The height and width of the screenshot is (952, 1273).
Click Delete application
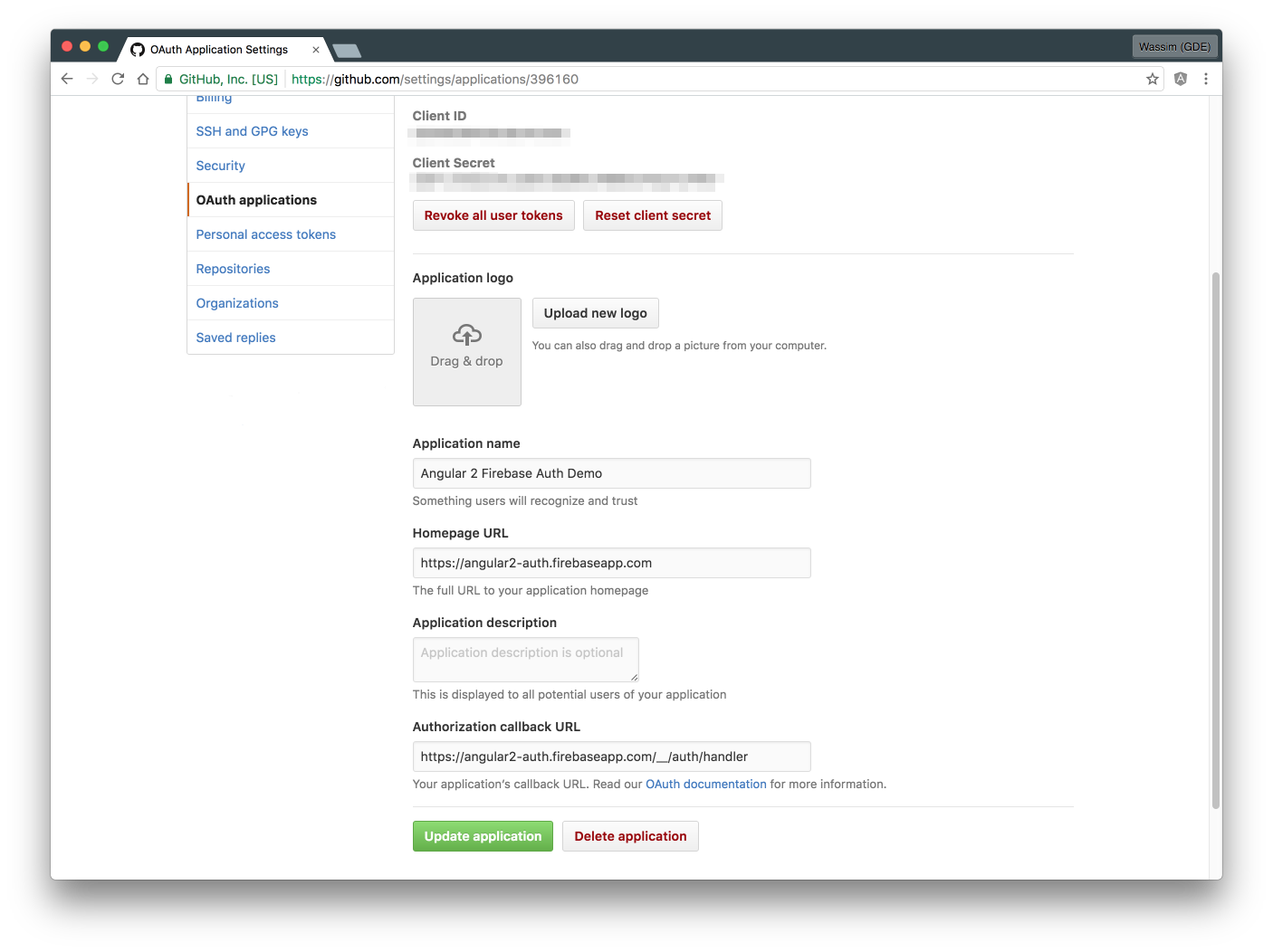630,835
